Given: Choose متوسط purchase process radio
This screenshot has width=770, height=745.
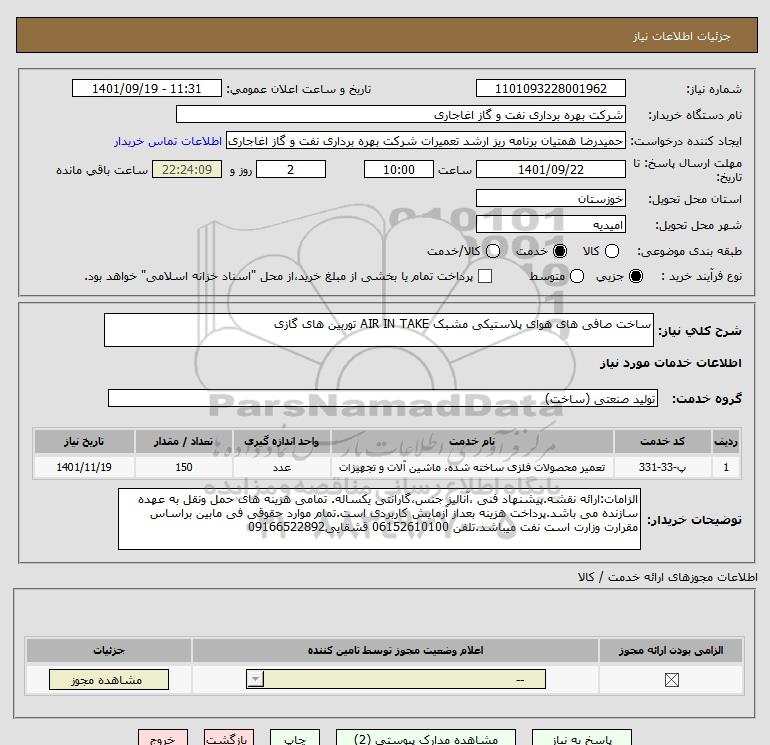Looking at the screenshot, I should coord(577,276).
